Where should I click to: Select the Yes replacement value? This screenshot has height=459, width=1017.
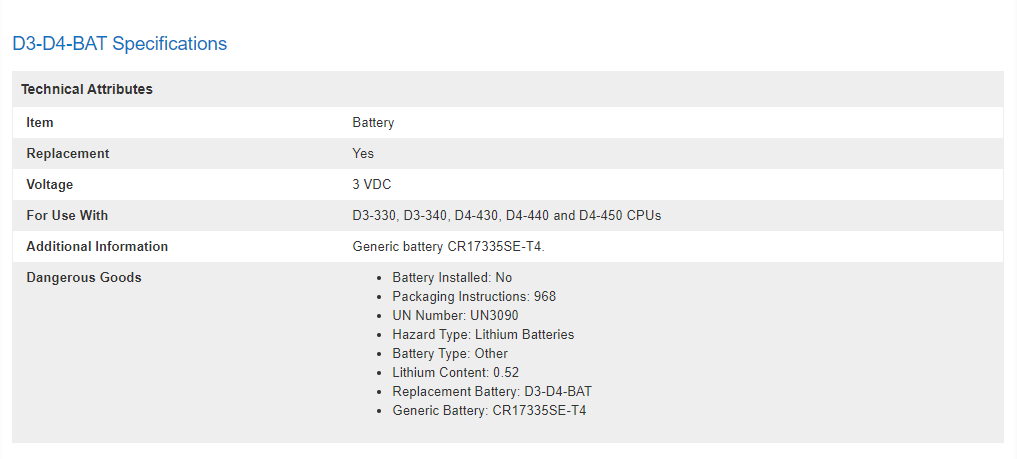[363, 154]
